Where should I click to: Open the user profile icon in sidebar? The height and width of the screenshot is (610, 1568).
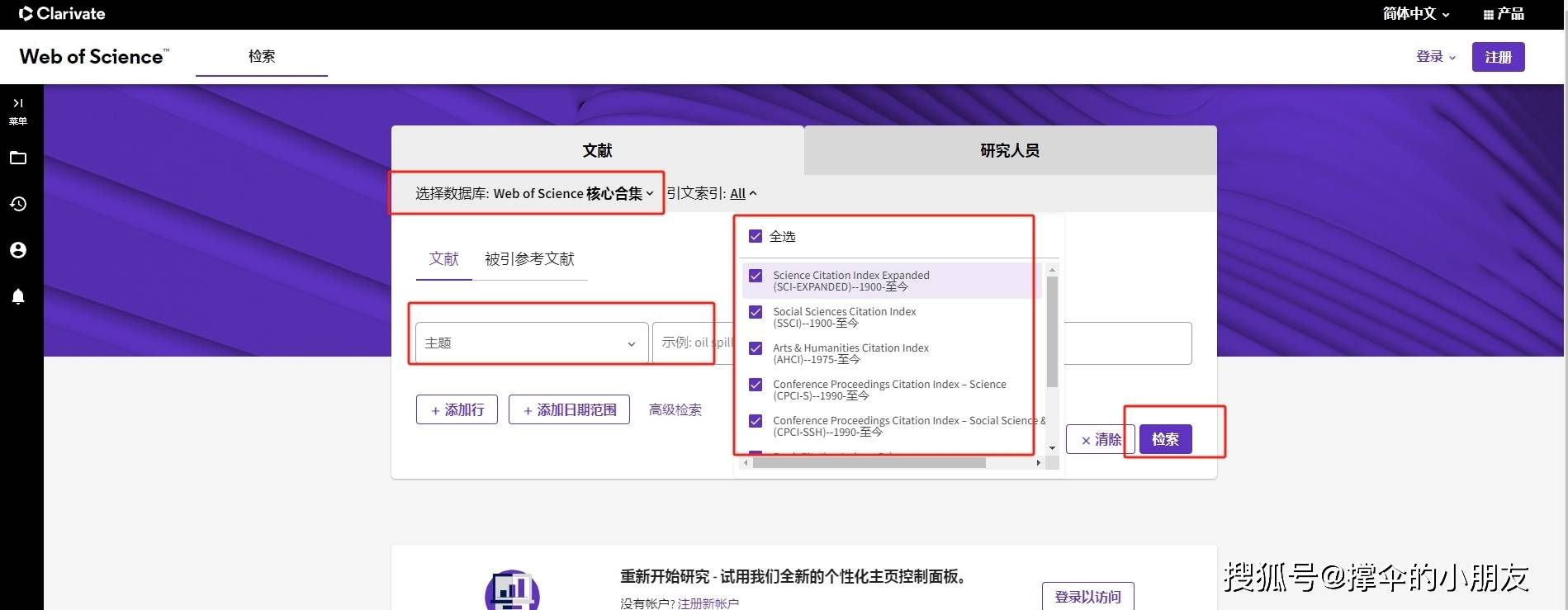[18, 250]
